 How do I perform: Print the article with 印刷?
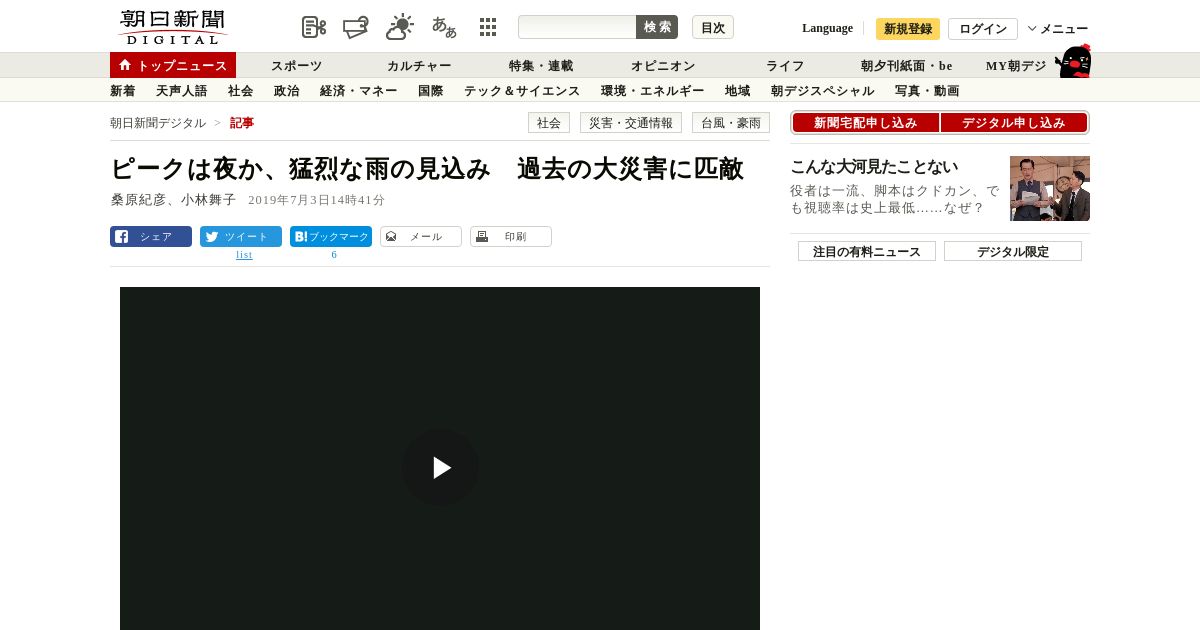pyautogui.click(x=511, y=237)
